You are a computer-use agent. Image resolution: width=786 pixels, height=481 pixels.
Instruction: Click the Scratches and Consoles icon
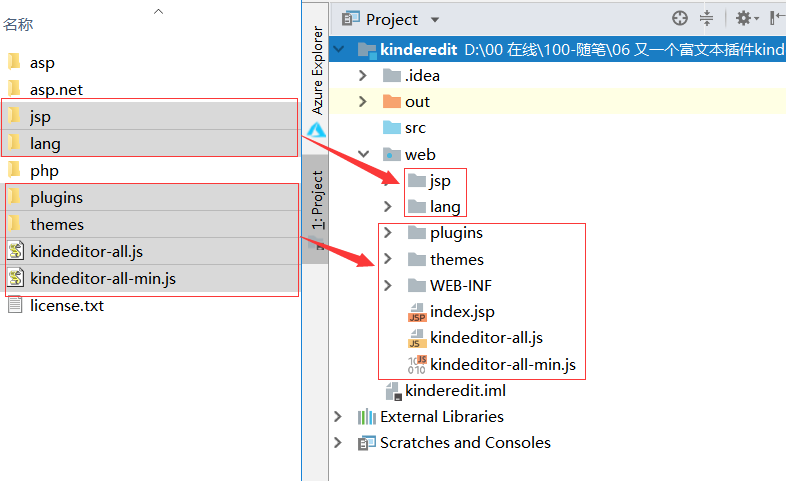[366, 443]
